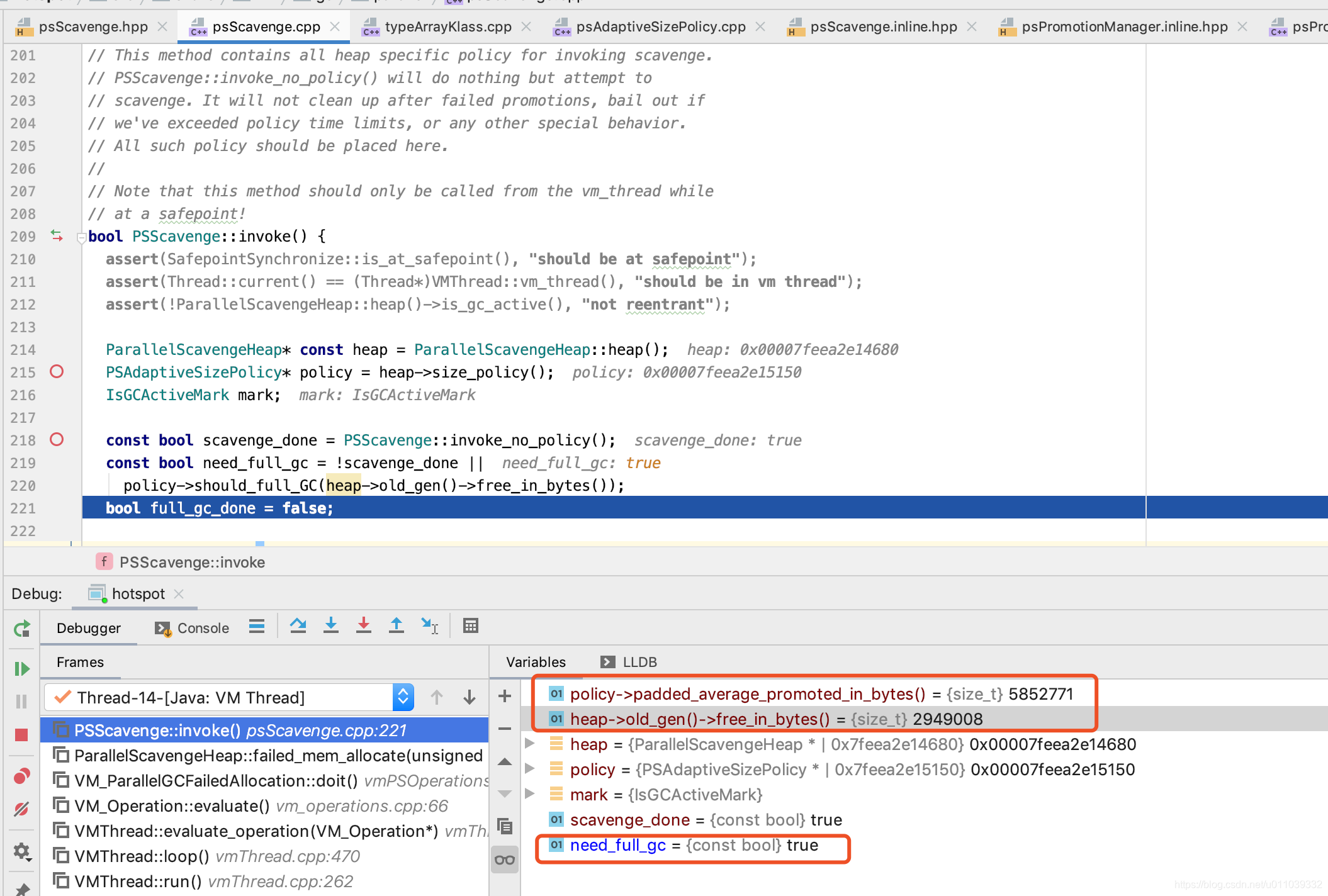Select VMThread::loop() stack frame

142,856
